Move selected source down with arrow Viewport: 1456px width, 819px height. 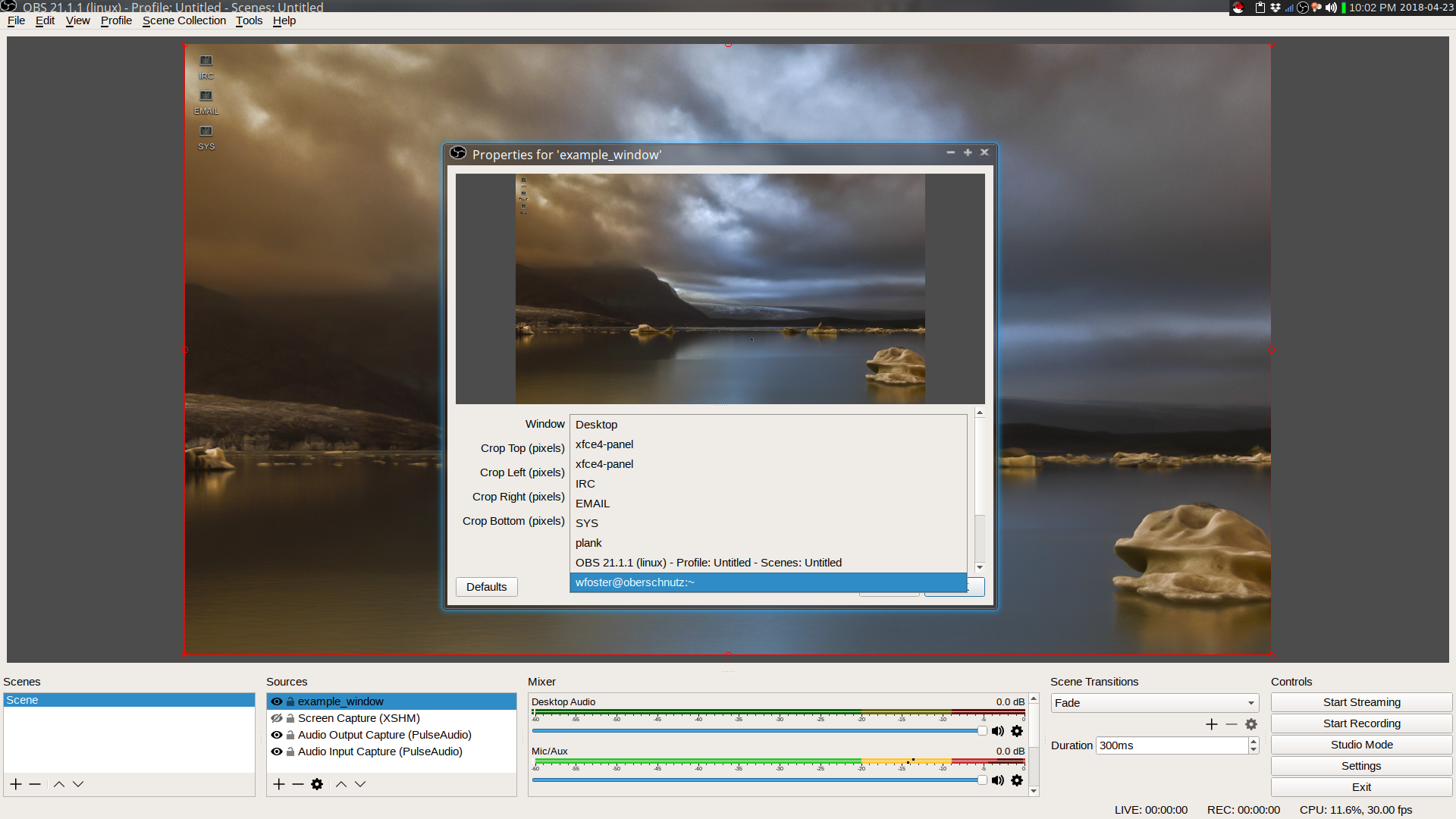(x=360, y=784)
